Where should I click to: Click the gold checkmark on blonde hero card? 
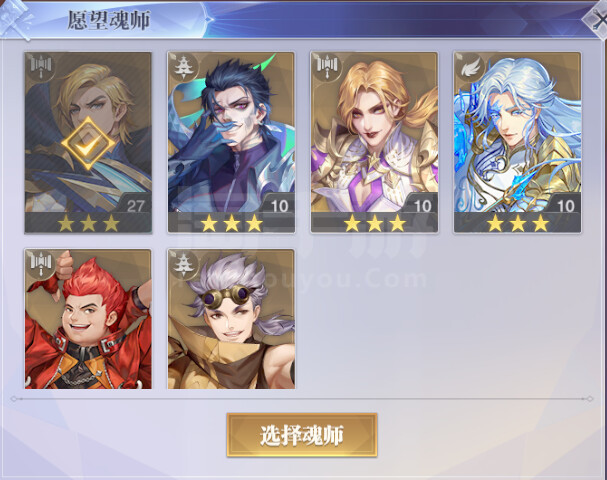[88, 144]
